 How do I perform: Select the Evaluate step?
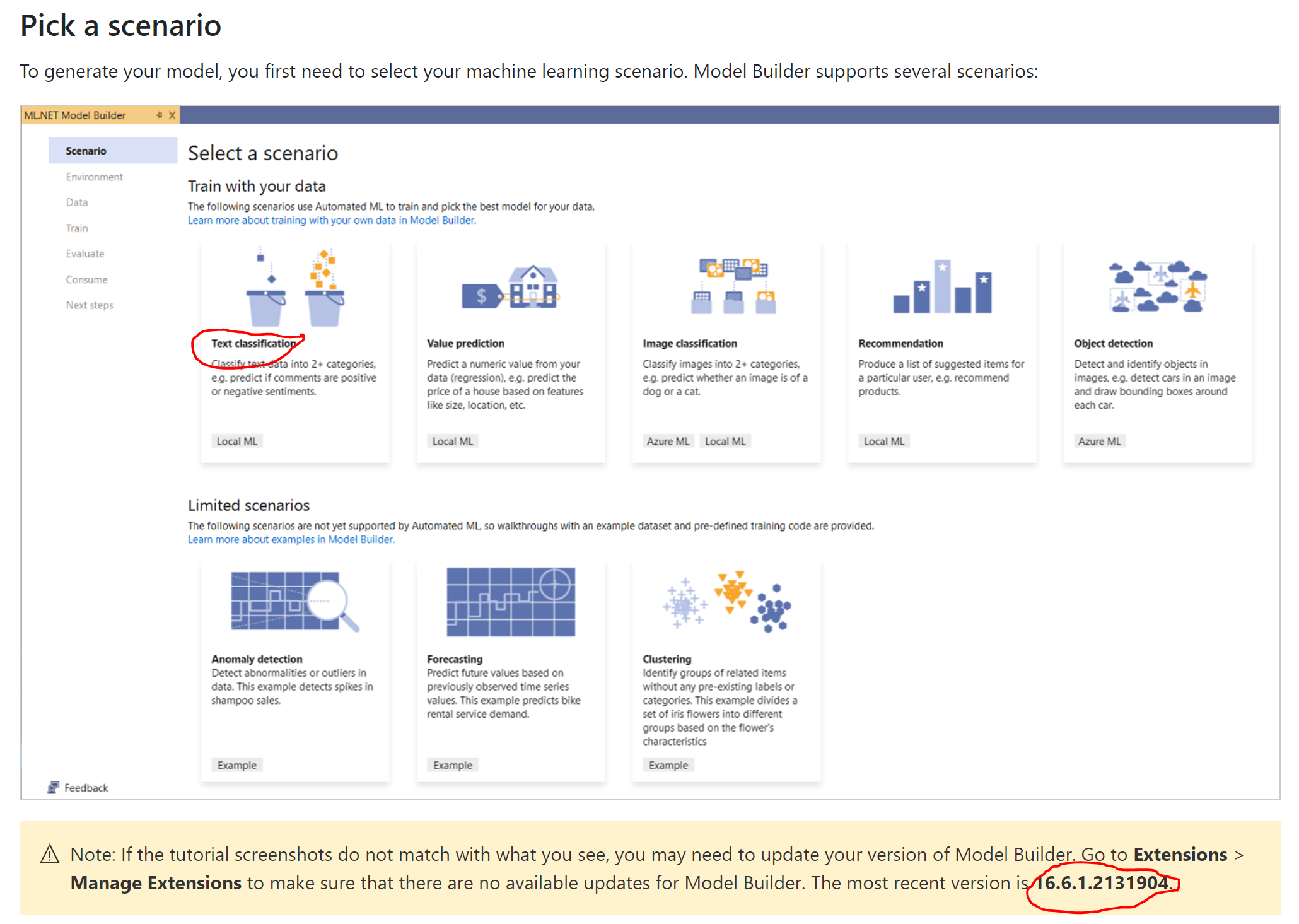84,254
